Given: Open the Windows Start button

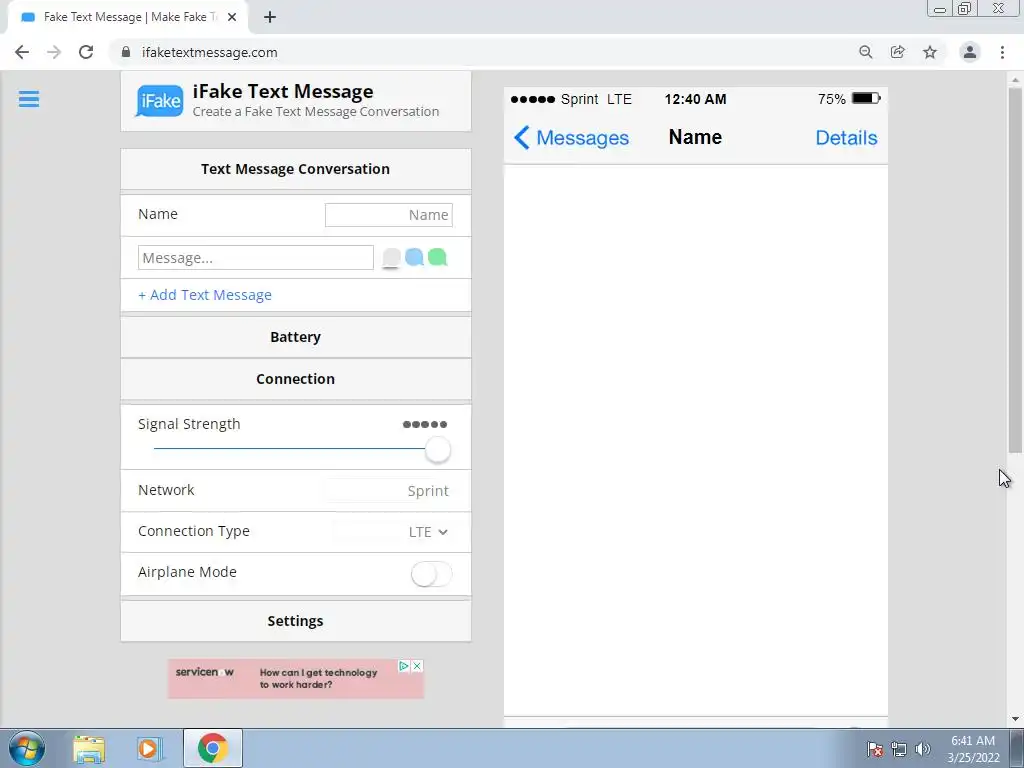Looking at the screenshot, I should [27, 748].
